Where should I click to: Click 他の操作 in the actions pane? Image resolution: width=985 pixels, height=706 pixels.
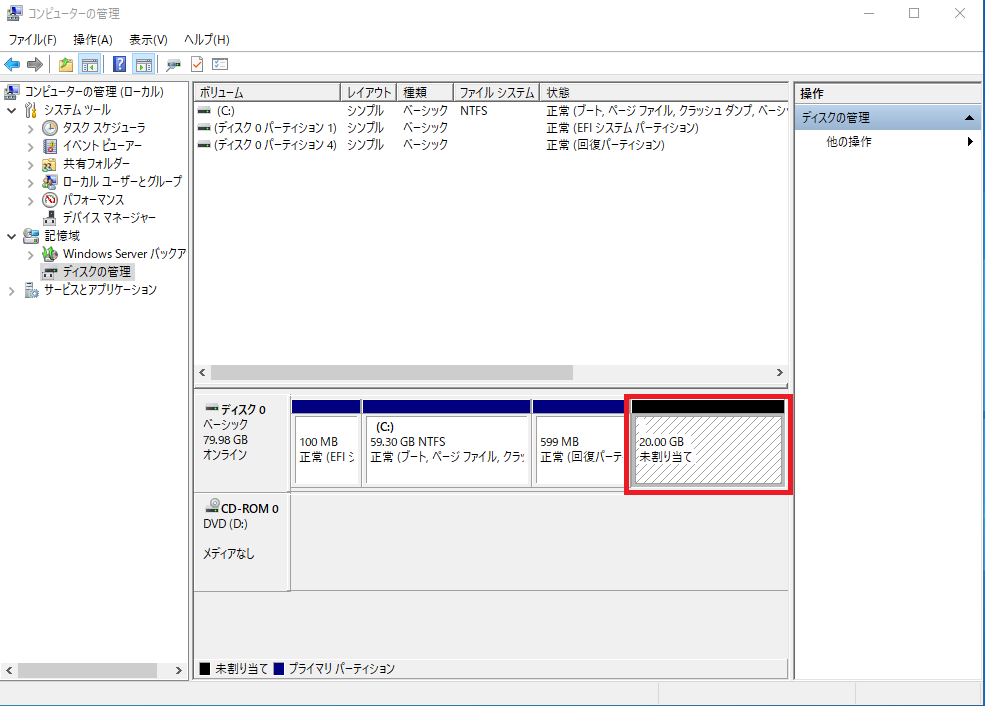point(849,142)
